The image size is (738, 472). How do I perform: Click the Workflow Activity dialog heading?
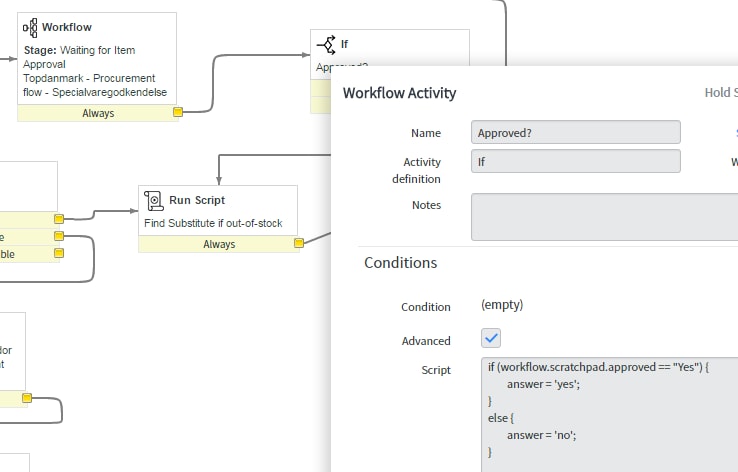coord(399,93)
